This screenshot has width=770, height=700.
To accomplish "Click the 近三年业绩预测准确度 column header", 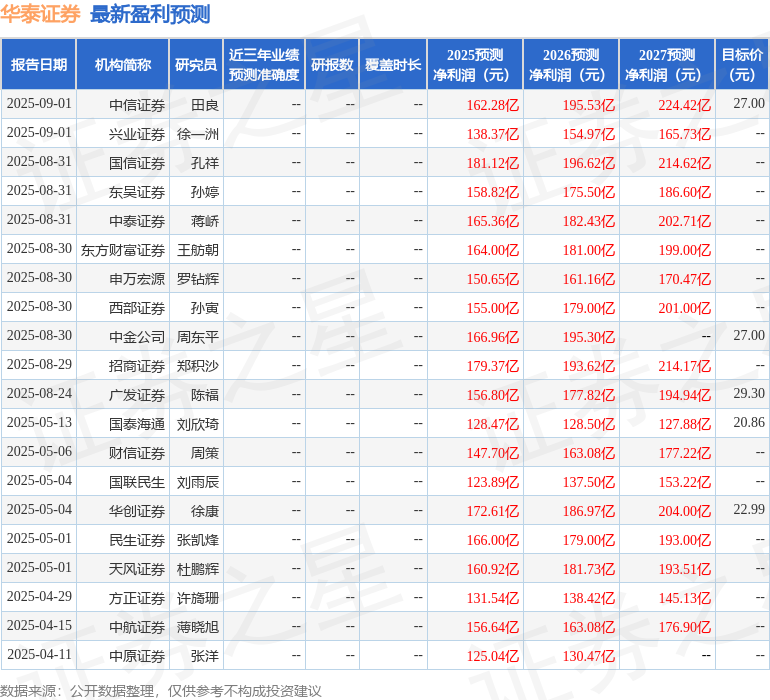I will [263, 65].
